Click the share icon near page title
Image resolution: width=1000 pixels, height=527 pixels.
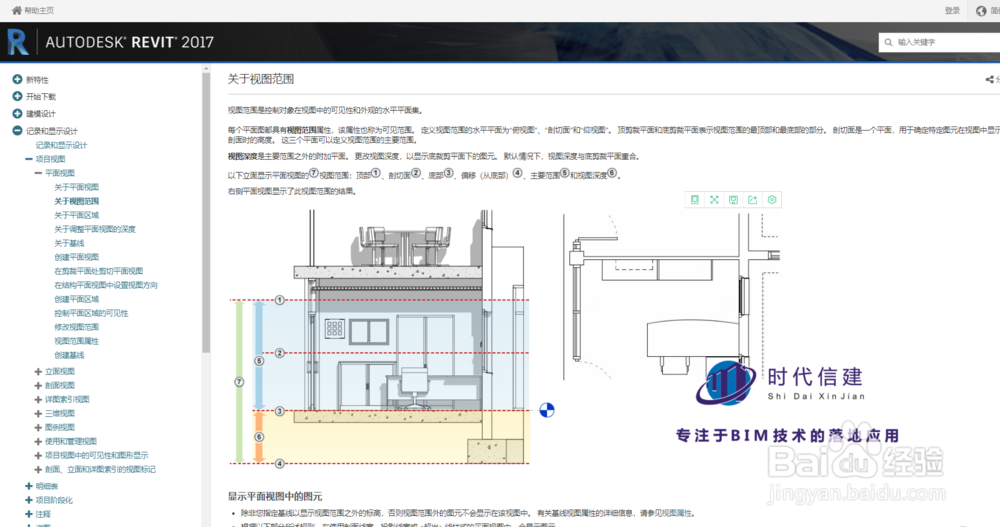click(x=989, y=80)
